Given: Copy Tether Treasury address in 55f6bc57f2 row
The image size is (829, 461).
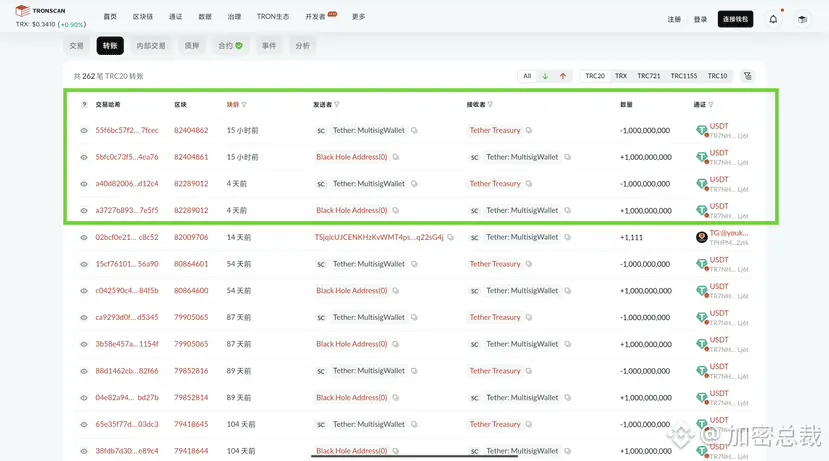Looking at the screenshot, I should pos(529,131).
